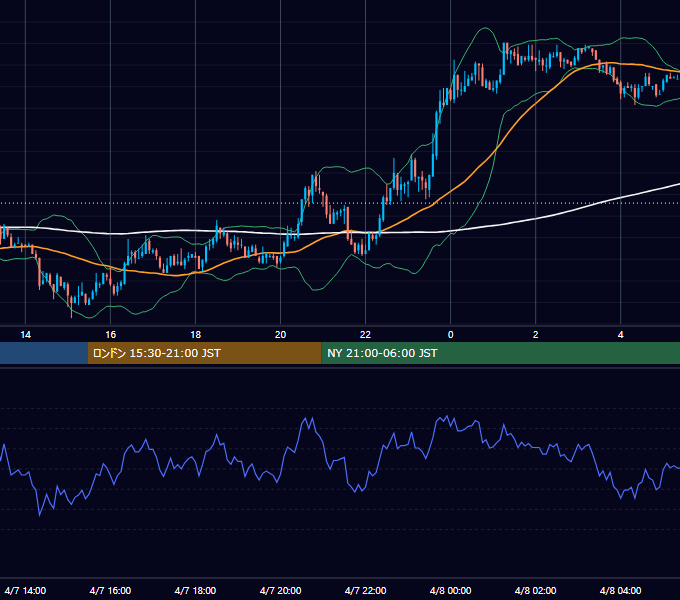
Task: Select the '14' hour label on price chart
Action: point(26,335)
